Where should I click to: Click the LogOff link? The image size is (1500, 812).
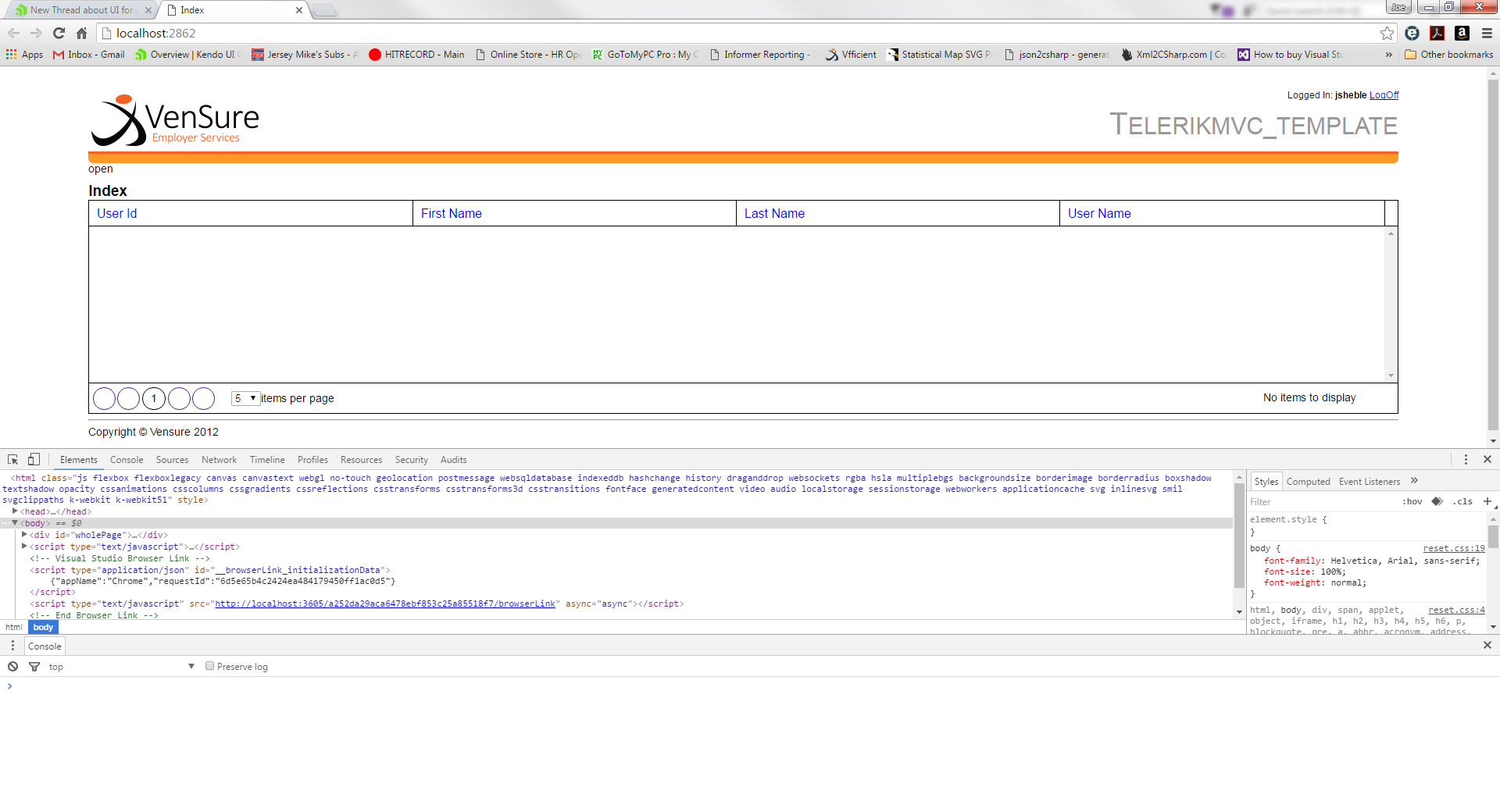click(x=1384, y=95)
